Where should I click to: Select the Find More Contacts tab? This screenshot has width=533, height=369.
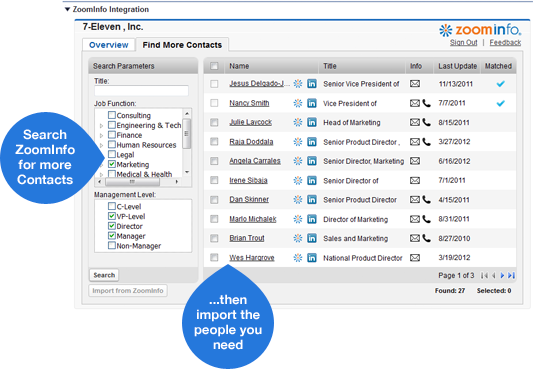182,45
